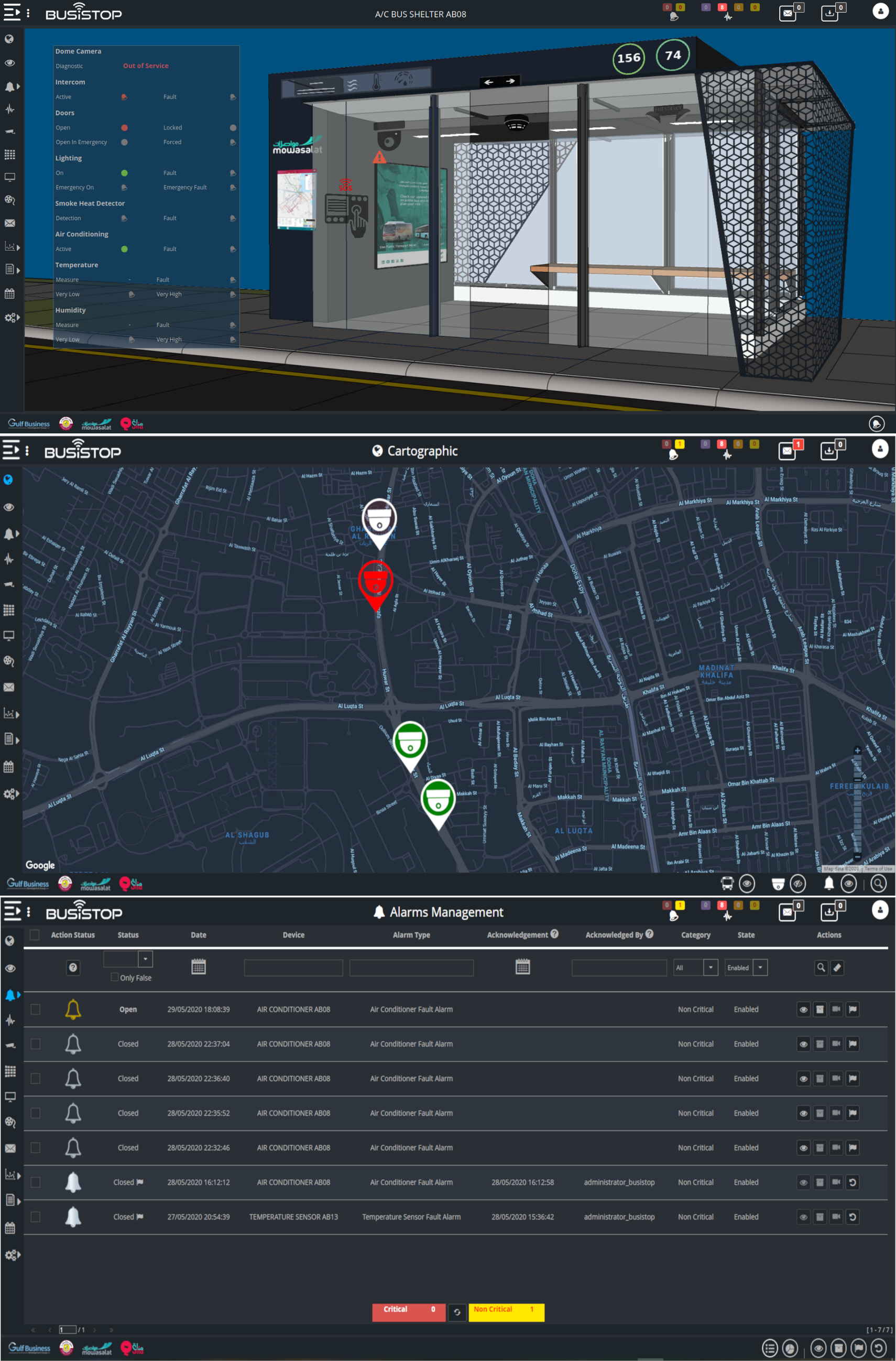This screenshot has height=1361, width=896.
Task: Enable the Only False checkbox
Action: [x=114, y=977]
